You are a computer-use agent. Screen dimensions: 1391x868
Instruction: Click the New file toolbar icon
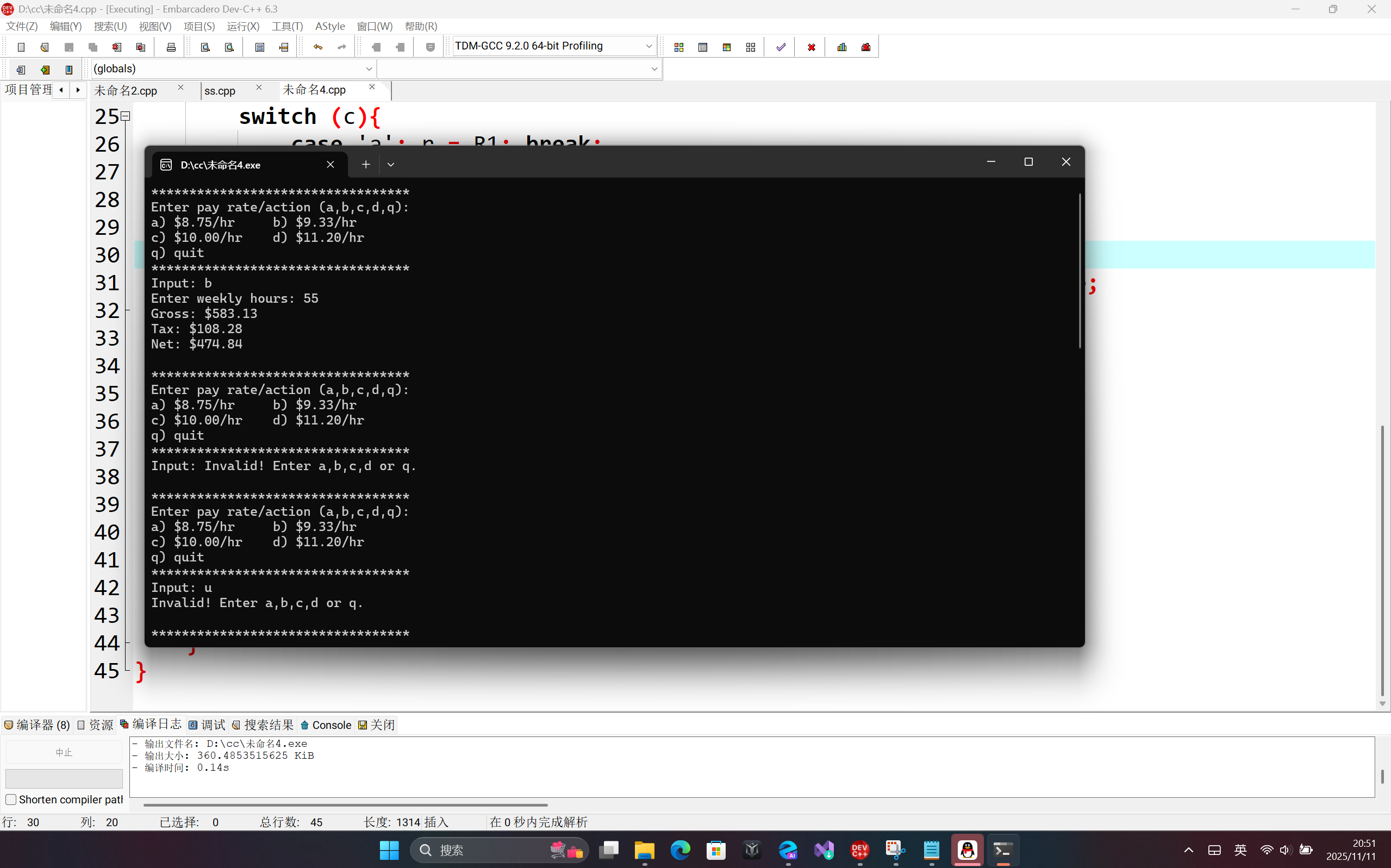click(x=21, y=47)
